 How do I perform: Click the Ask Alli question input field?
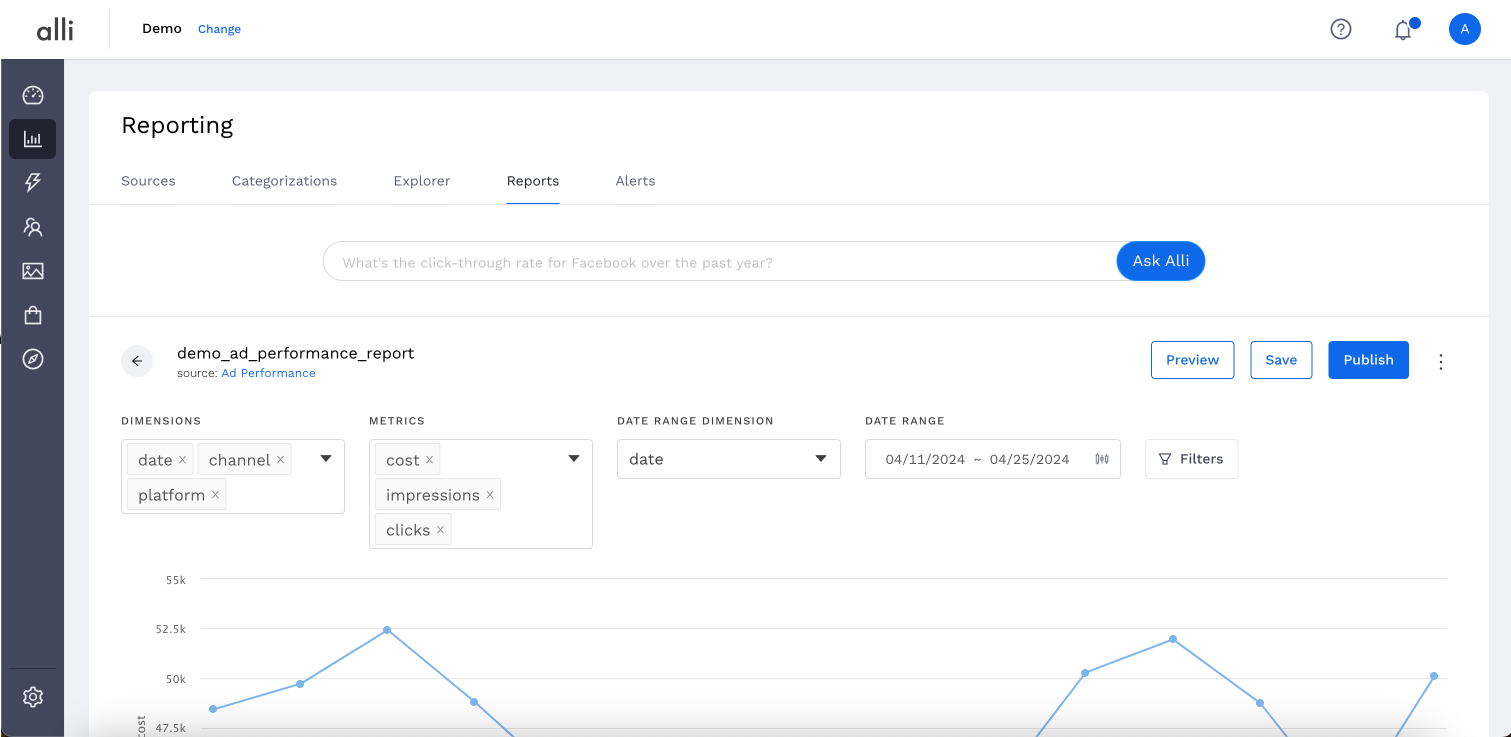[x=720, y=262]
